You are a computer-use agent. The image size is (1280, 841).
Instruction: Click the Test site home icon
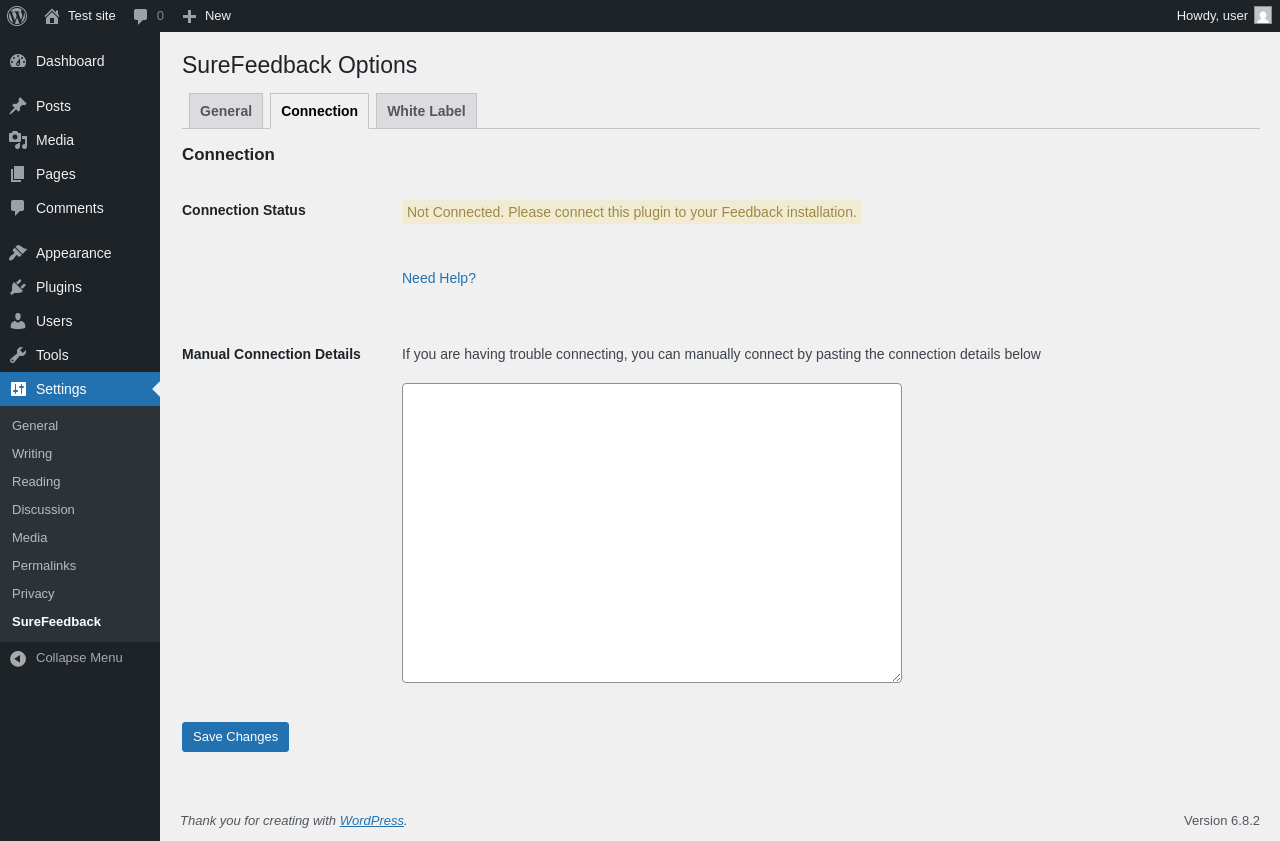52,16
